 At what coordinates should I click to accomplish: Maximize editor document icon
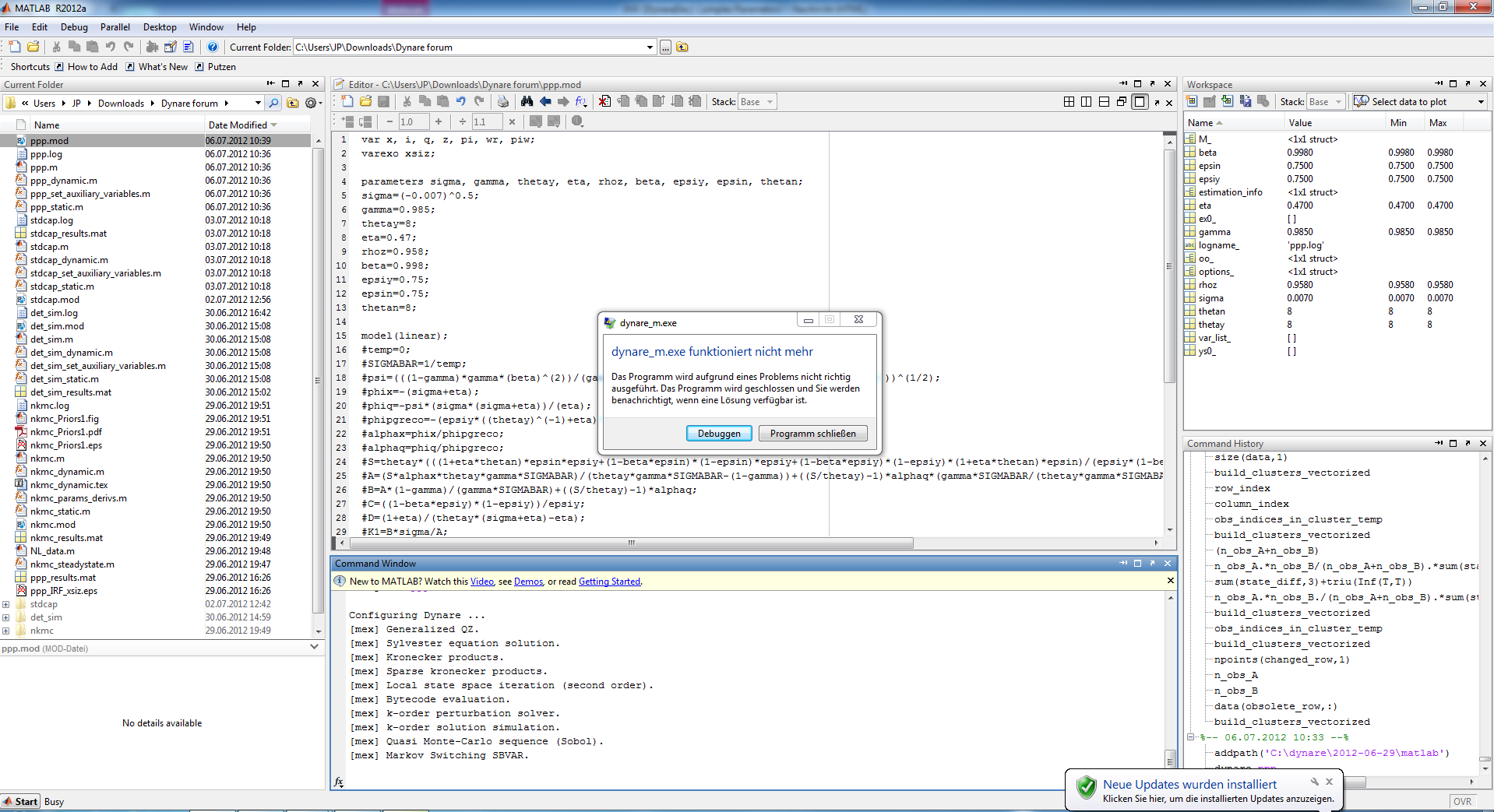(x=1140, y=102)
